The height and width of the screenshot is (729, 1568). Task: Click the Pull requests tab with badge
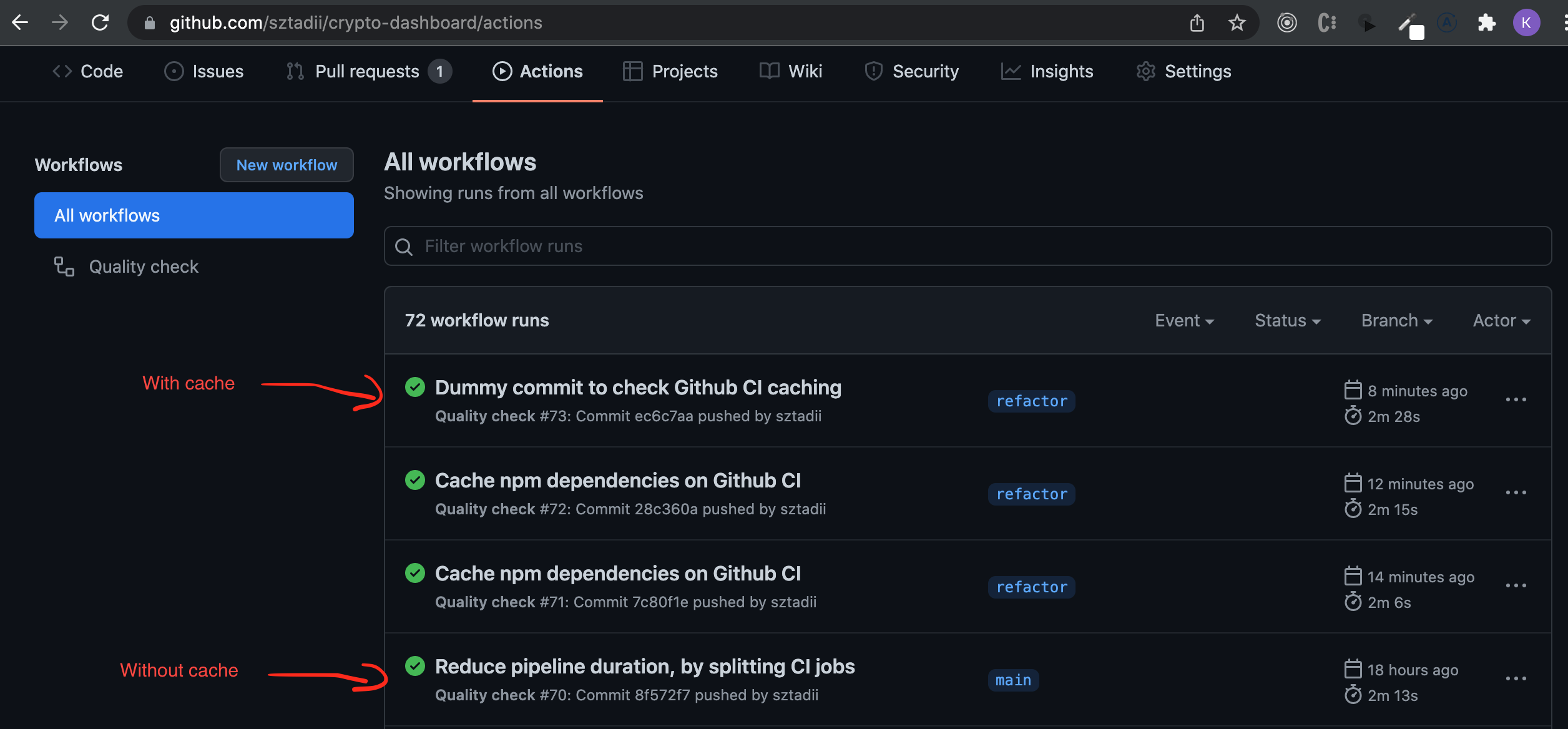[370, 71]
